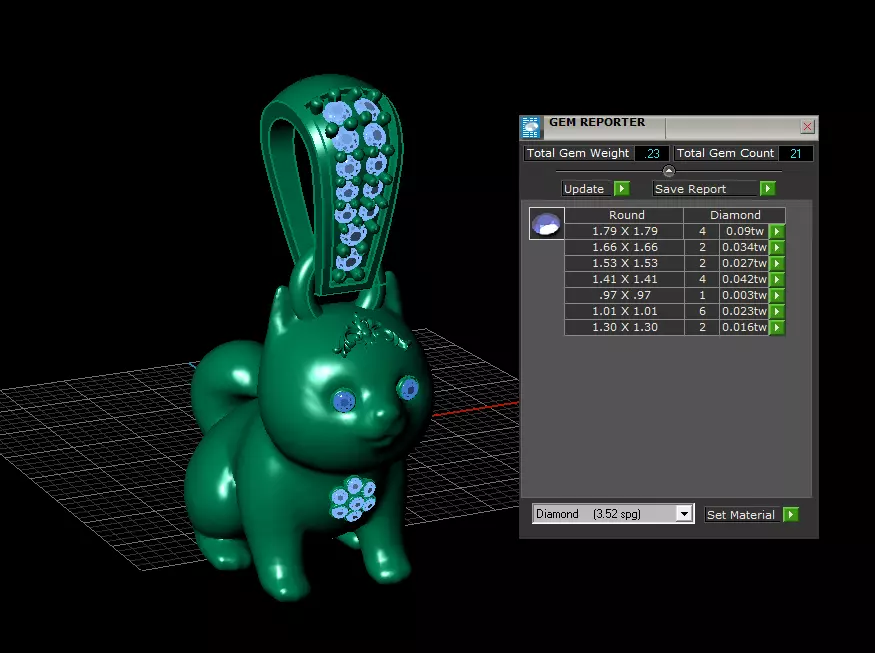The image size is (875, 653).
Task: Click the 0.09tw weight cell
Action: click(x=744, y=231)
